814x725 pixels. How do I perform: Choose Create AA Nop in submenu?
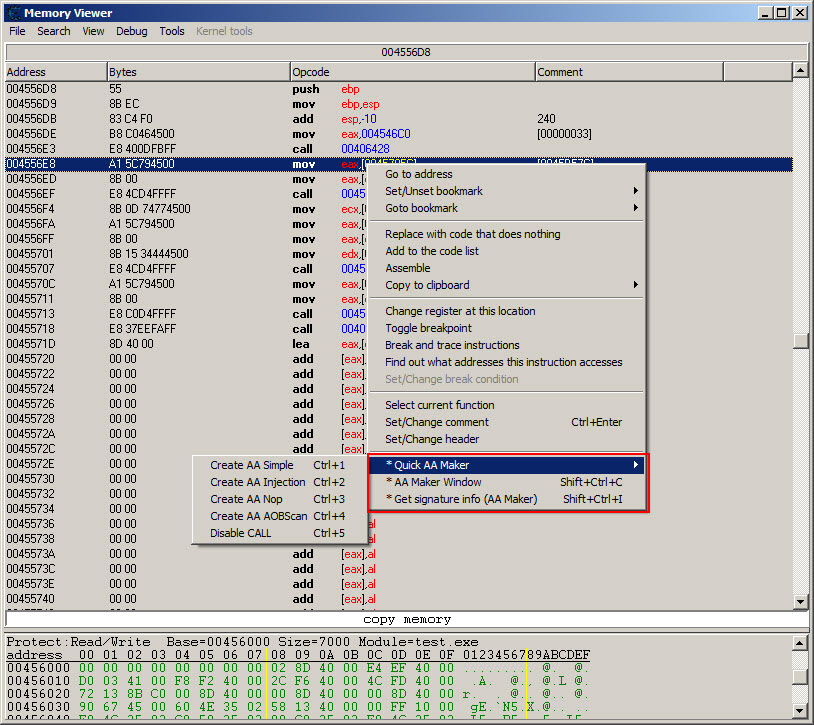(x=279, y=499)
